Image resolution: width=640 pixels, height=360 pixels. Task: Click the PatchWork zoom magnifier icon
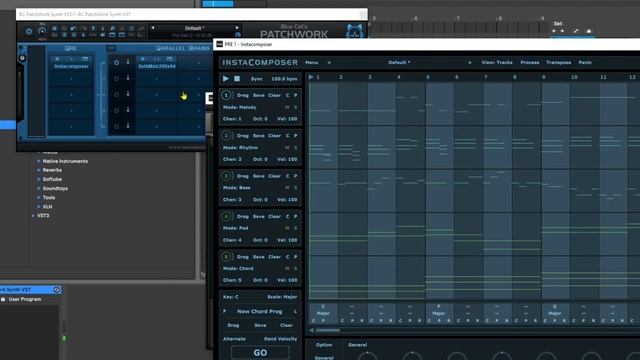pyautogui.click(x=112, y=29)
